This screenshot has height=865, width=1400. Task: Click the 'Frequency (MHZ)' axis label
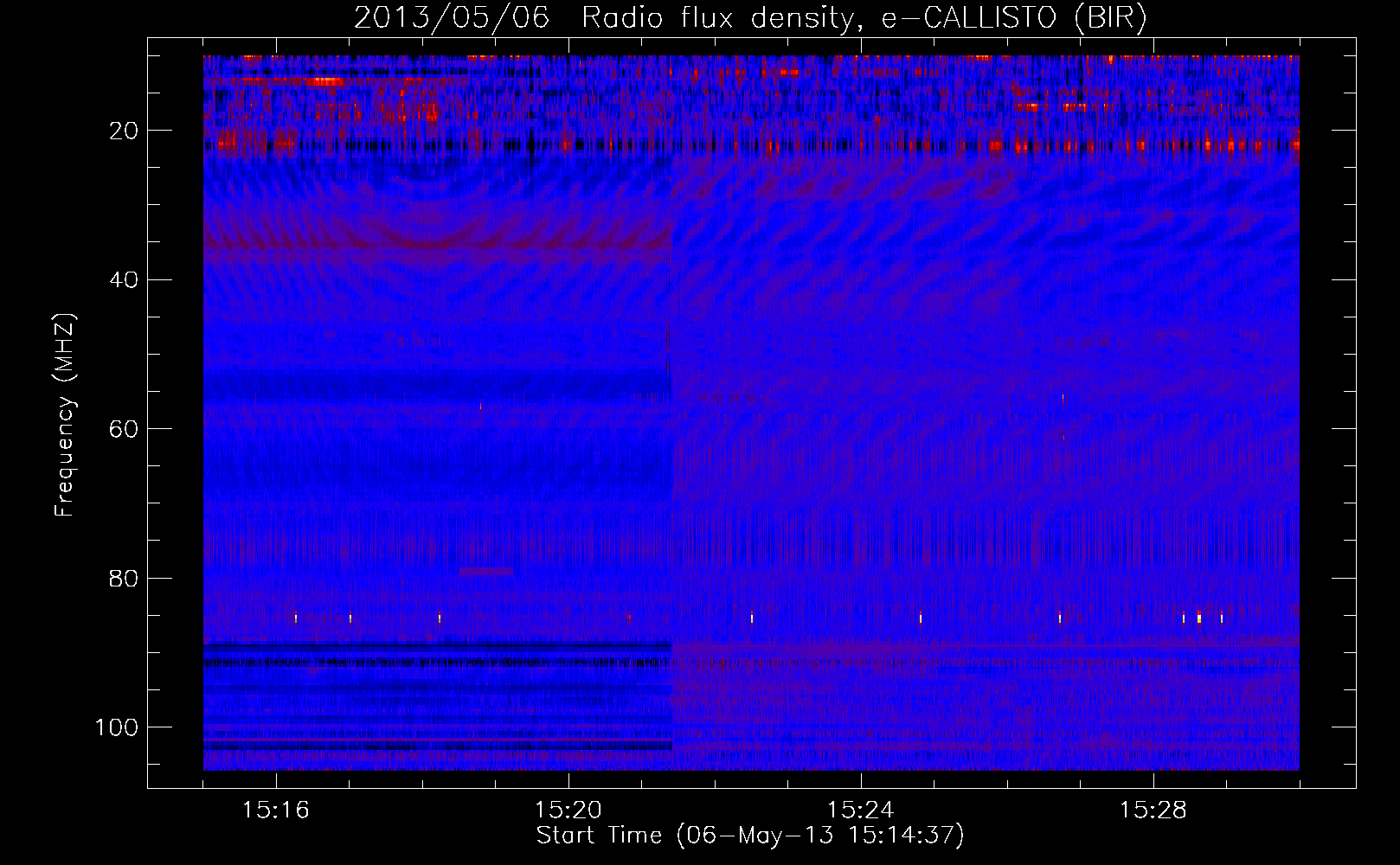[65, 415]
